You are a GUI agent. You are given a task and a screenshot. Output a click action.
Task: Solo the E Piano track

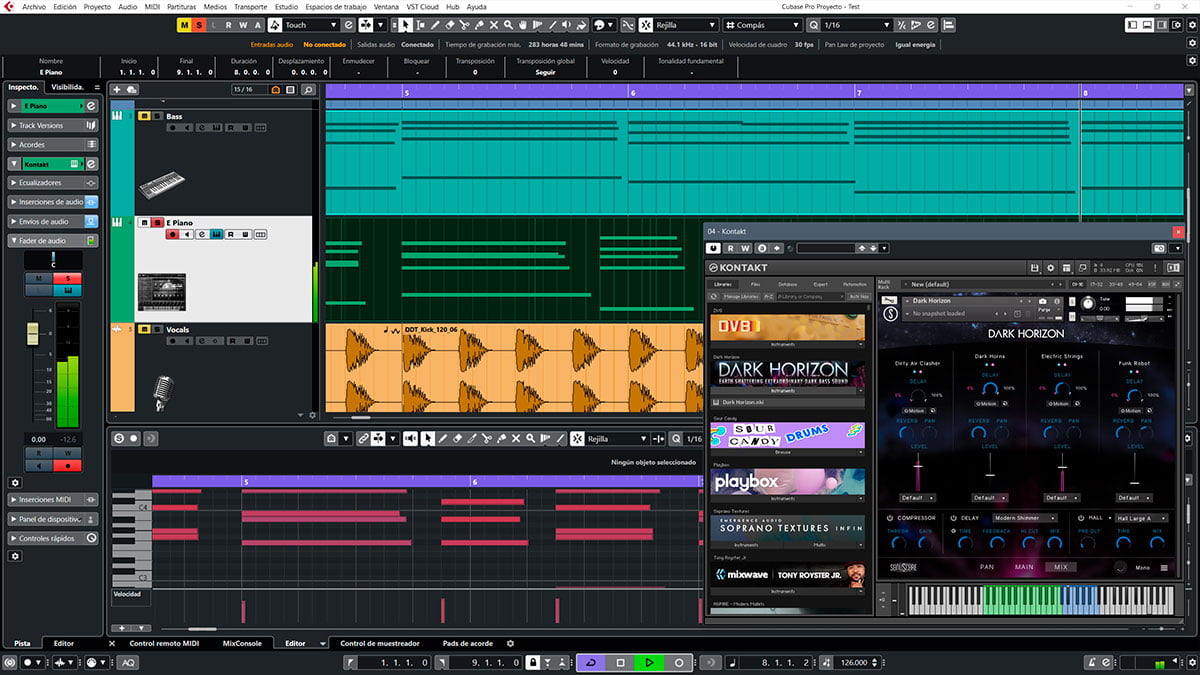tap(157, 222)
